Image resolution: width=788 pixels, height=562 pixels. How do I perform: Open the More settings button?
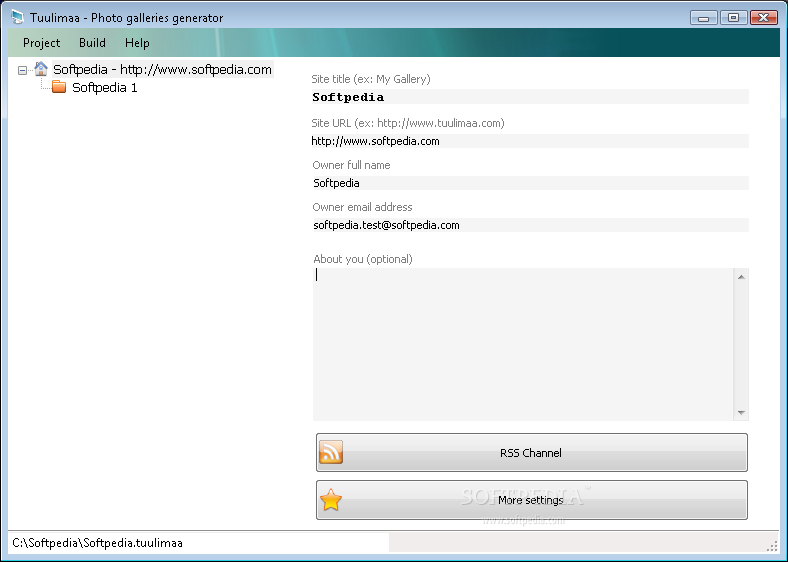point(532,500)
